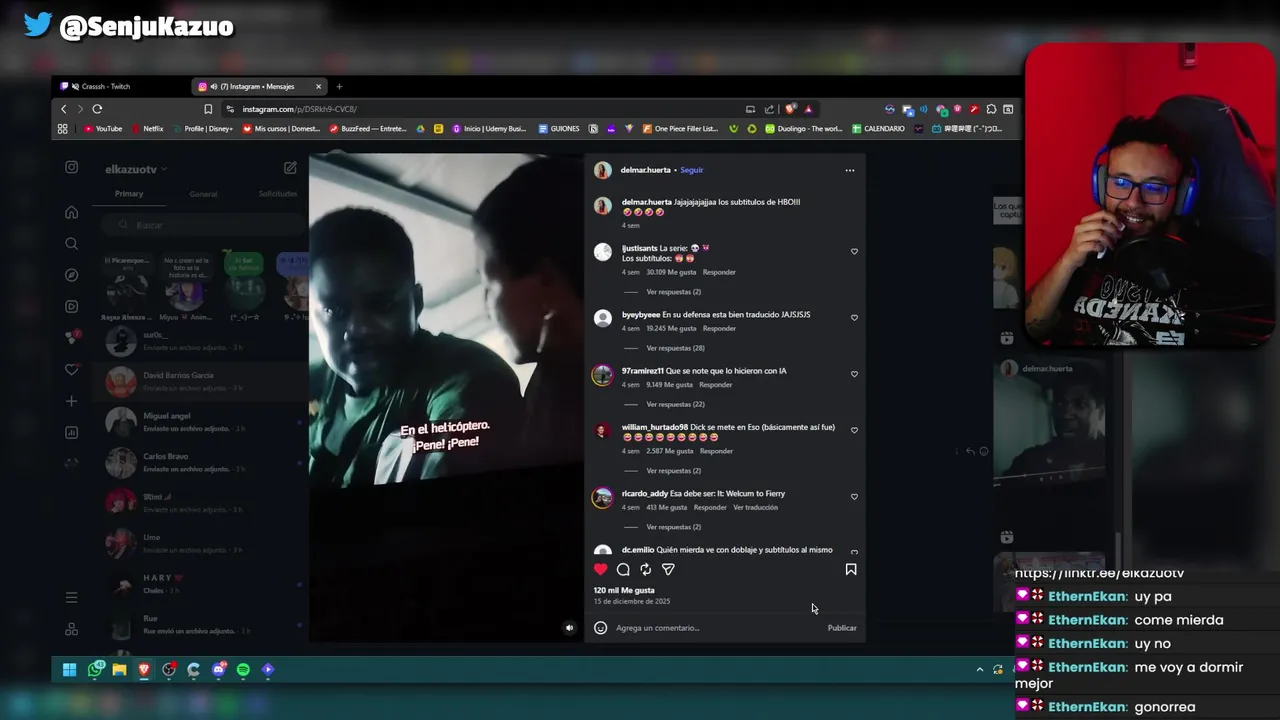Switch to the Crasssh - Twitch browser tab

click(120, 87)
